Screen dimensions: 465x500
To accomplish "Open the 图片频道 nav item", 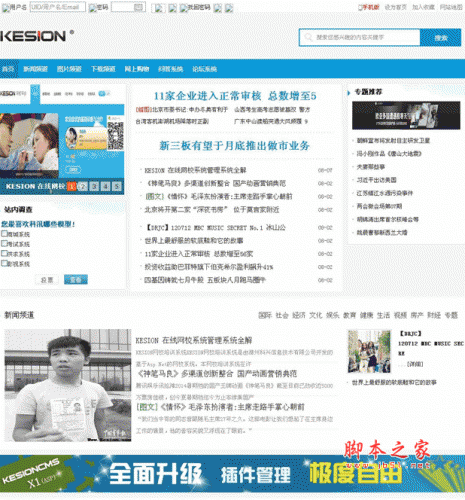I will 69,69.
